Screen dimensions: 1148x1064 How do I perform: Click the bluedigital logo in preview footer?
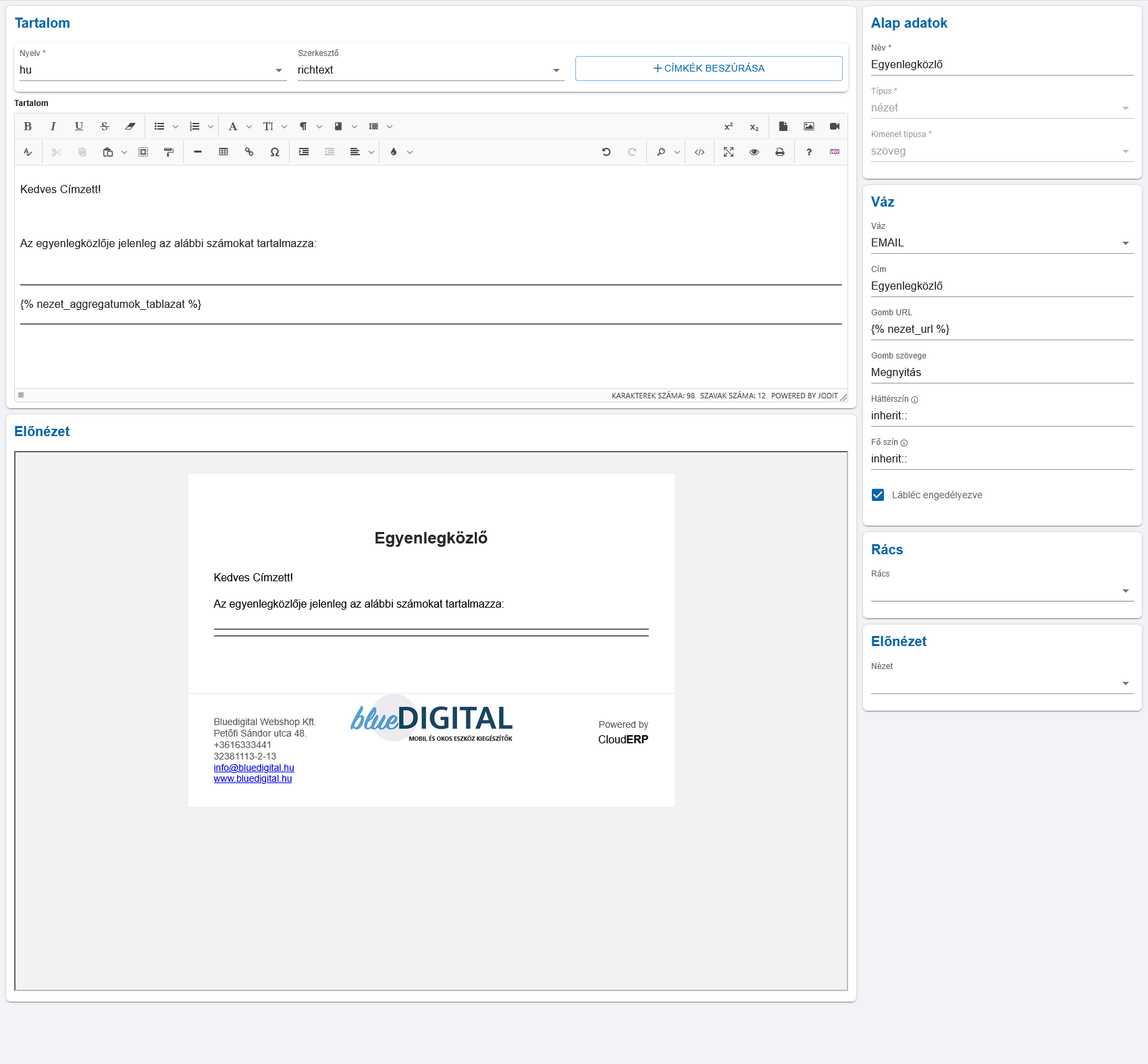pos(432,719)
